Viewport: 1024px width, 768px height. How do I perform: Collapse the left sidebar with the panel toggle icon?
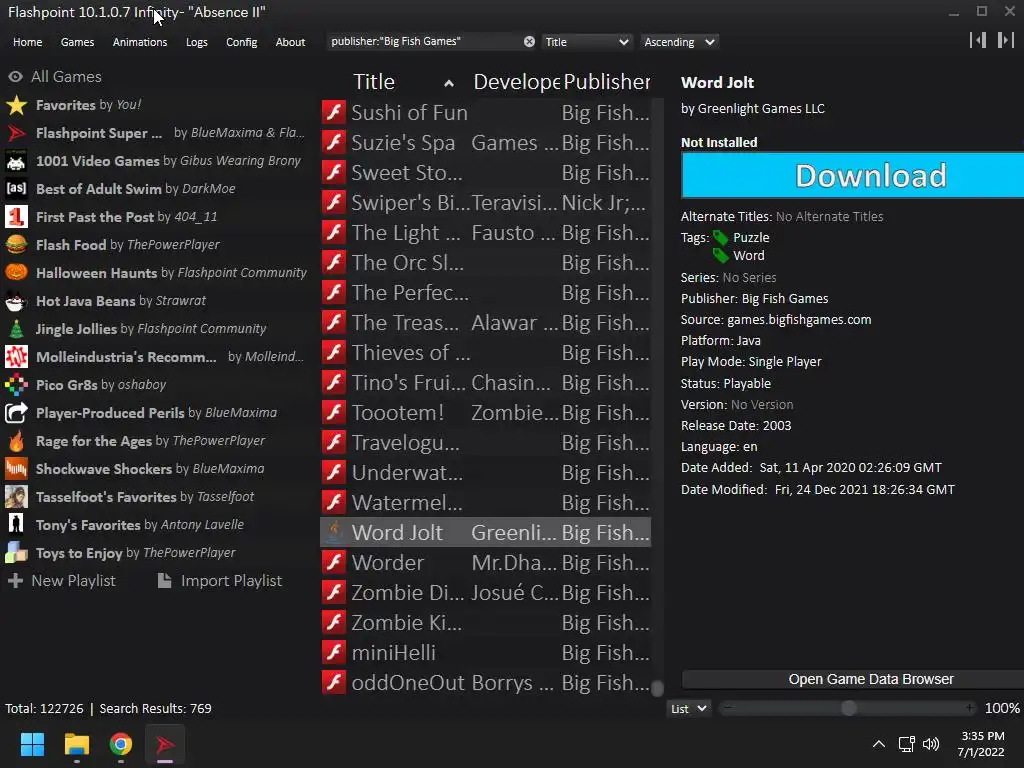(x=978, y=40)
